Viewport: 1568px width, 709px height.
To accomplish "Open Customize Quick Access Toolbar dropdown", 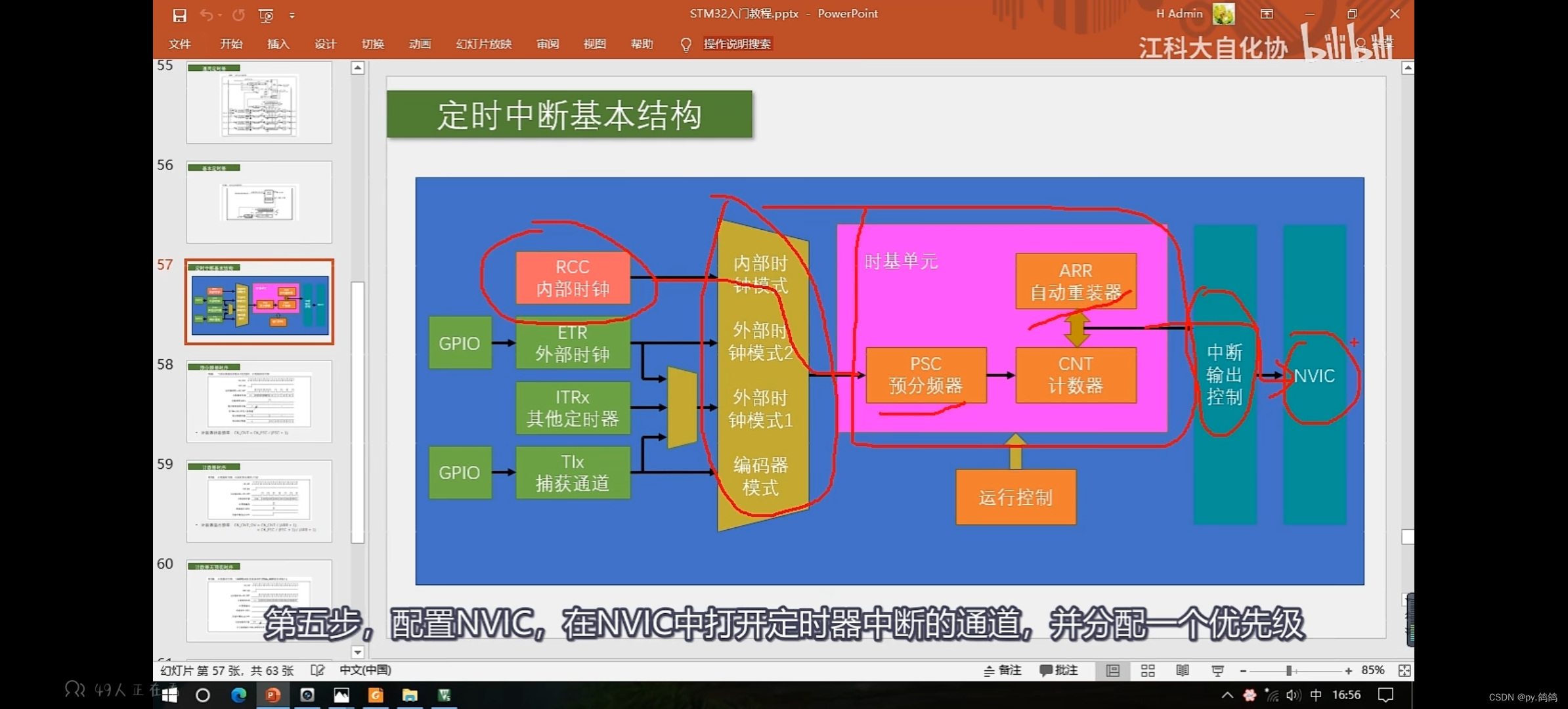I will click(x=292, y=15).
